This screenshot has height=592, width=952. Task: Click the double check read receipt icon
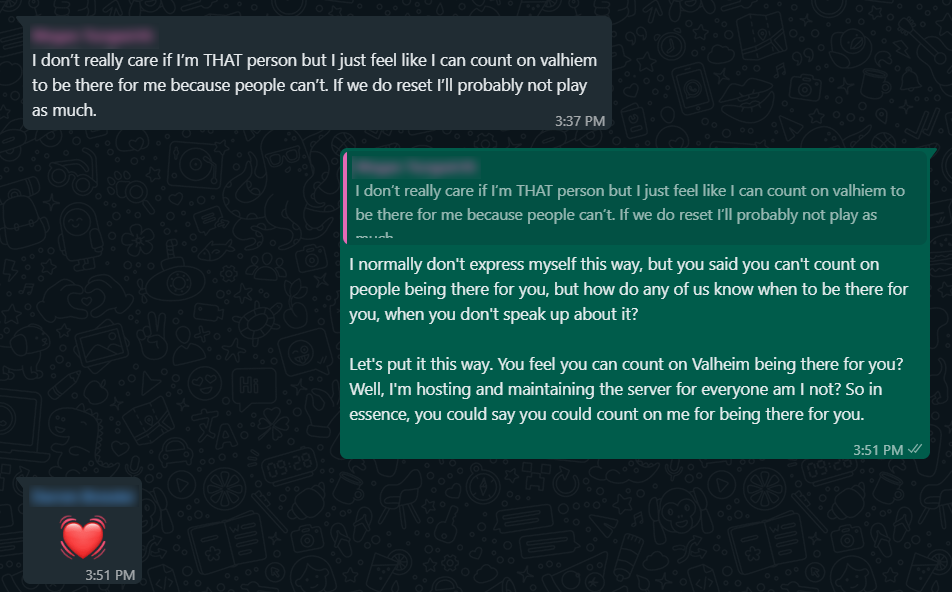click(x=914, y=450)
